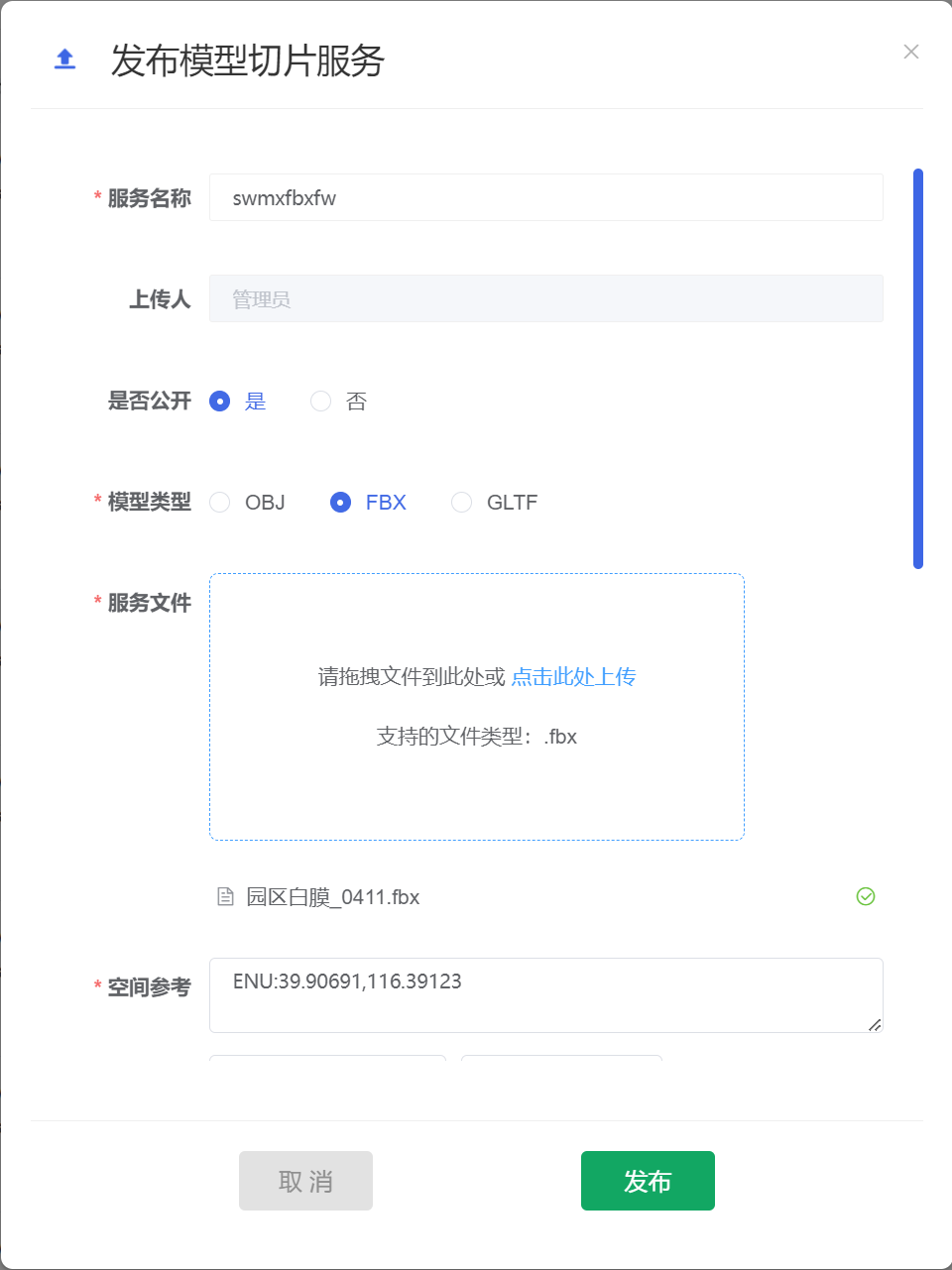Close the publish model tile service dialog

[x=911, y=52]
